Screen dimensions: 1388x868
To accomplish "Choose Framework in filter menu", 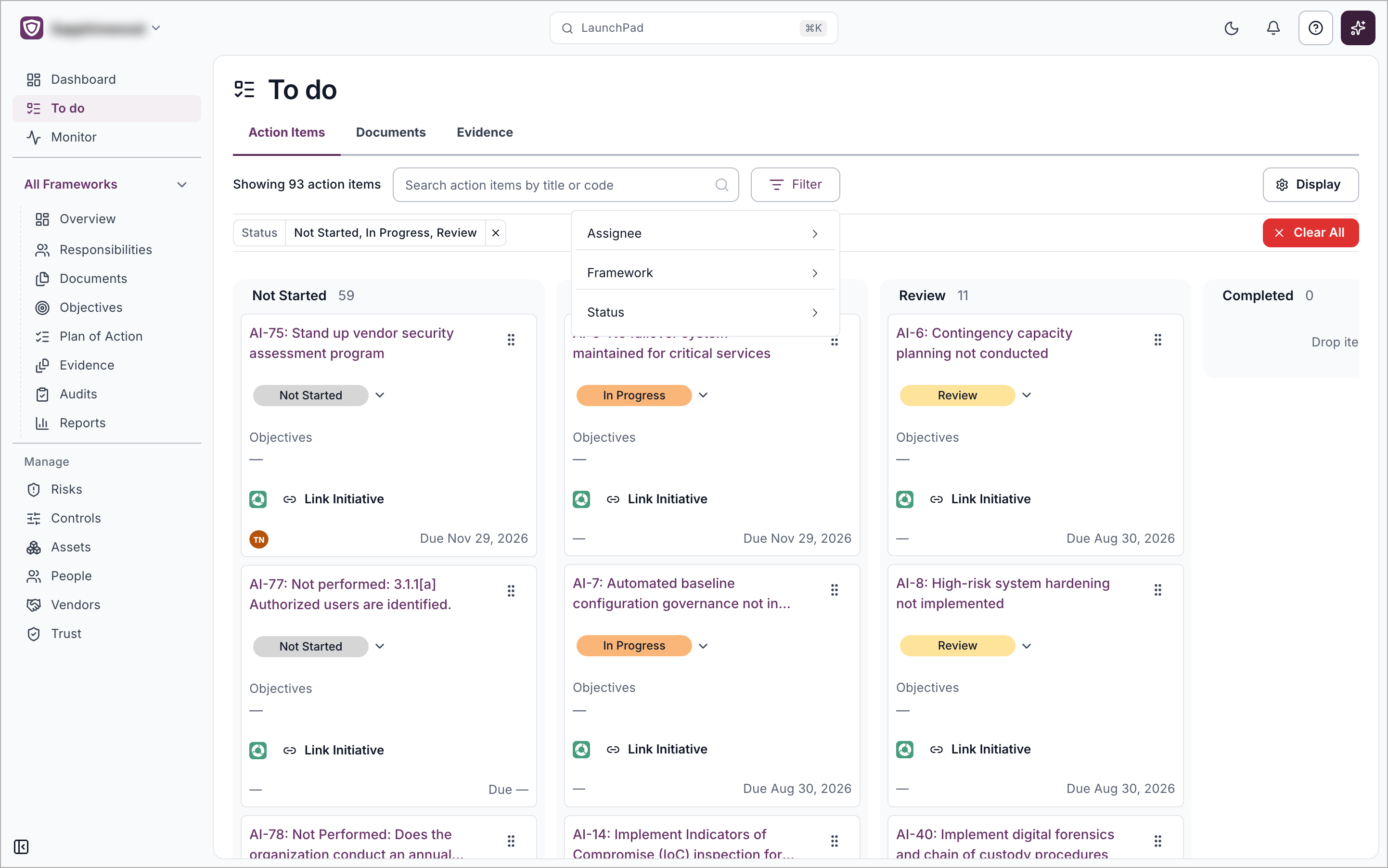I will pyautogui.click(x=705, y=273).
